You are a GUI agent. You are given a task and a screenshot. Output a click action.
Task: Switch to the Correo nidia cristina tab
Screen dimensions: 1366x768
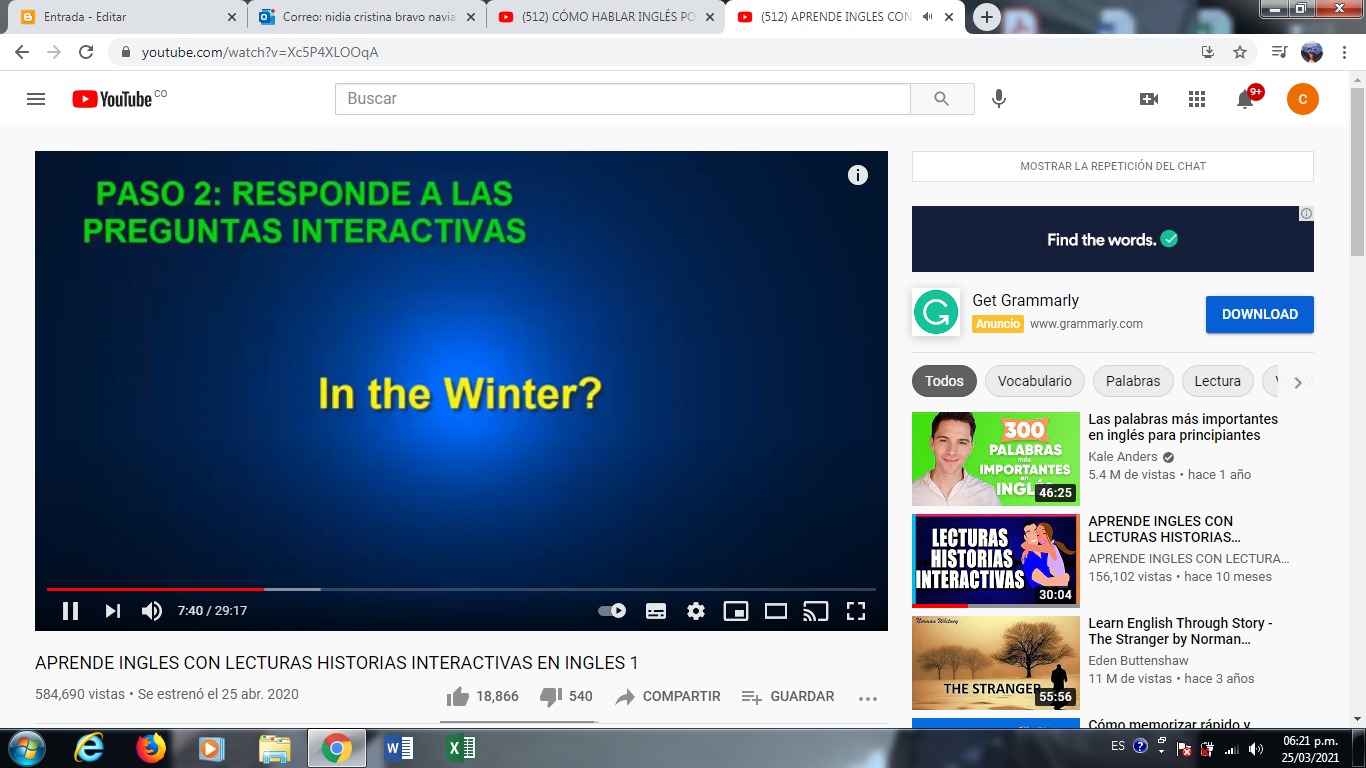[x=367, y=17]
